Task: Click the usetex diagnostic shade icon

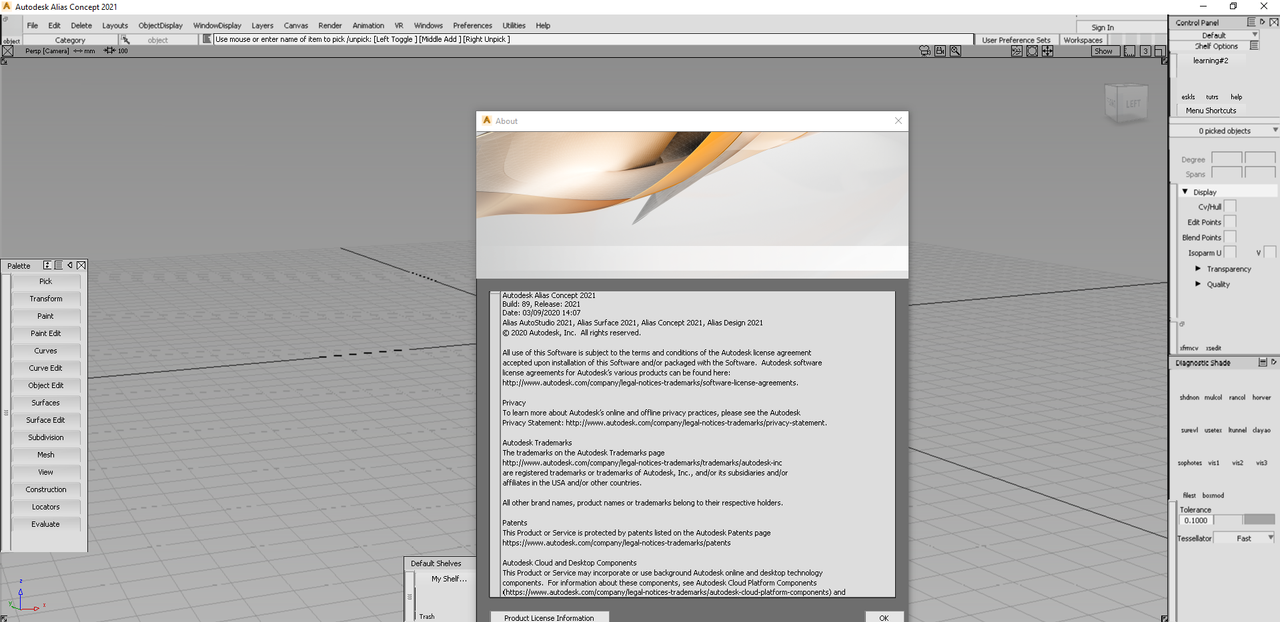Action: point(1213,430)
